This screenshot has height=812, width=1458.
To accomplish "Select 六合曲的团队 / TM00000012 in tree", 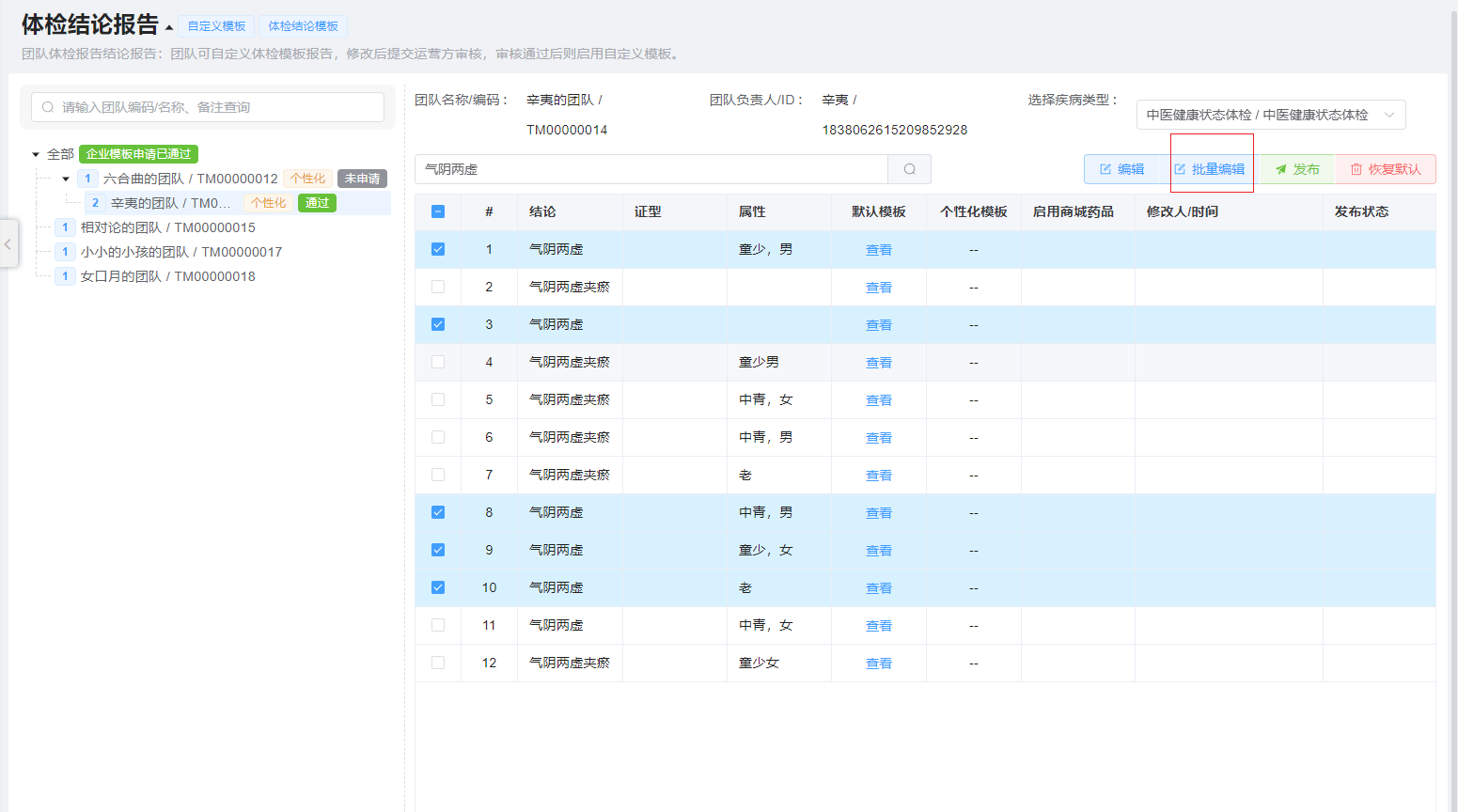I will pyautogui.click(x=191, y=179).
